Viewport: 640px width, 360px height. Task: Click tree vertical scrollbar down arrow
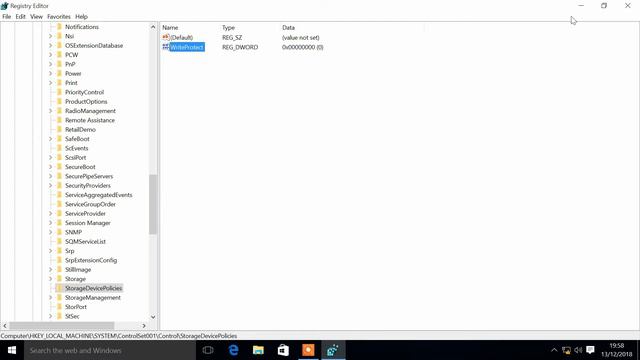tap(153, 317)
